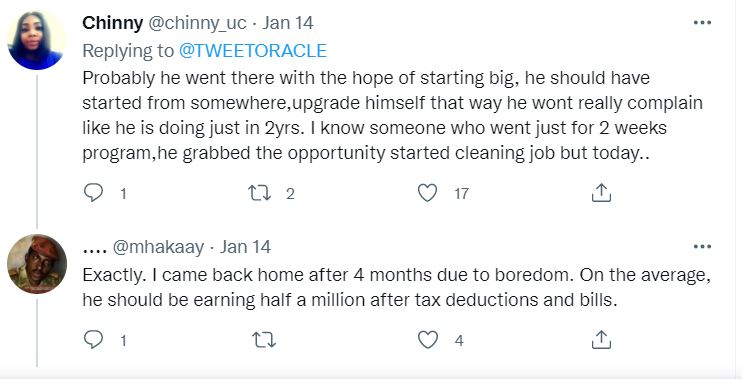Open more options menu on @mhakaay's tweet
The width and height of the screenshot is (742, 379).
[702, 247]
